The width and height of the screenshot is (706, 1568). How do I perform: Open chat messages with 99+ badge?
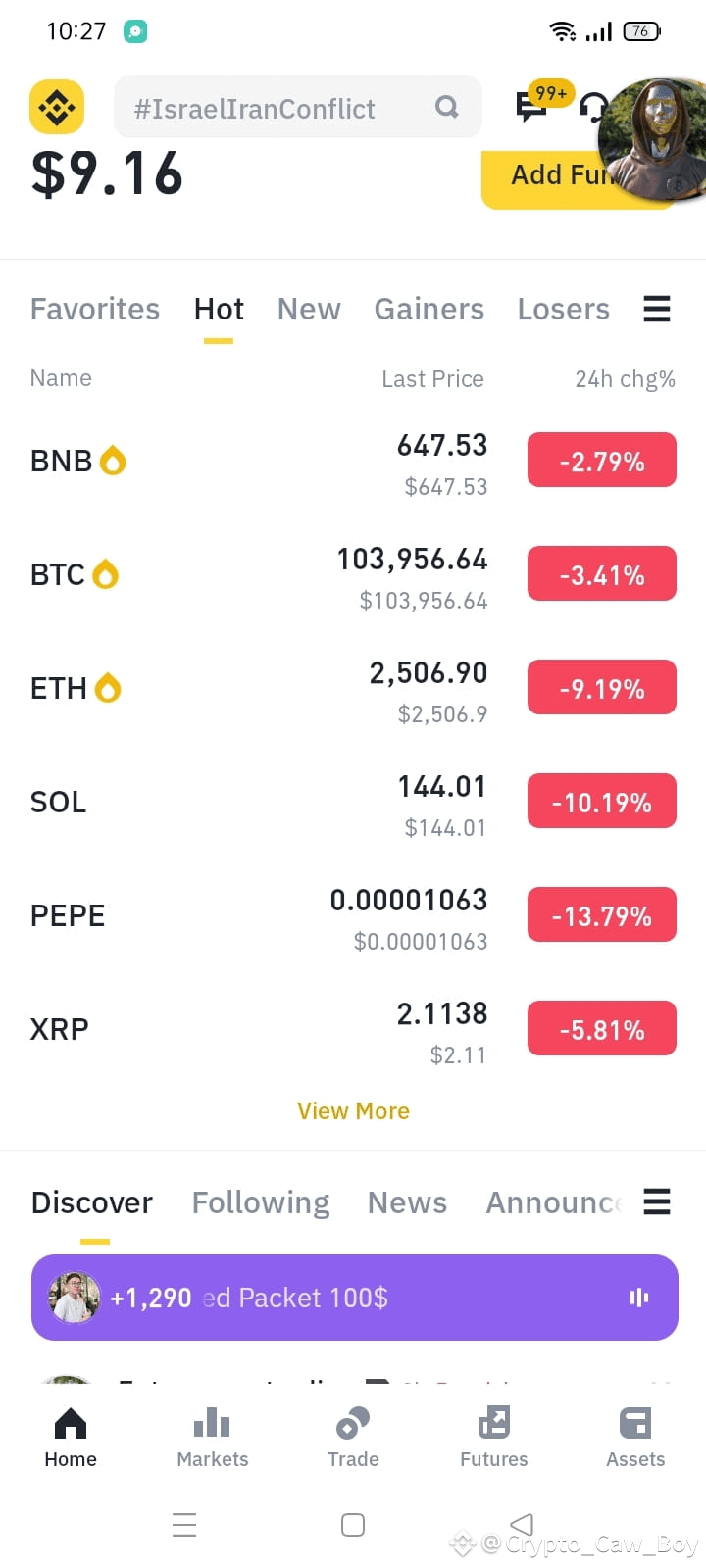coord(531,106)
